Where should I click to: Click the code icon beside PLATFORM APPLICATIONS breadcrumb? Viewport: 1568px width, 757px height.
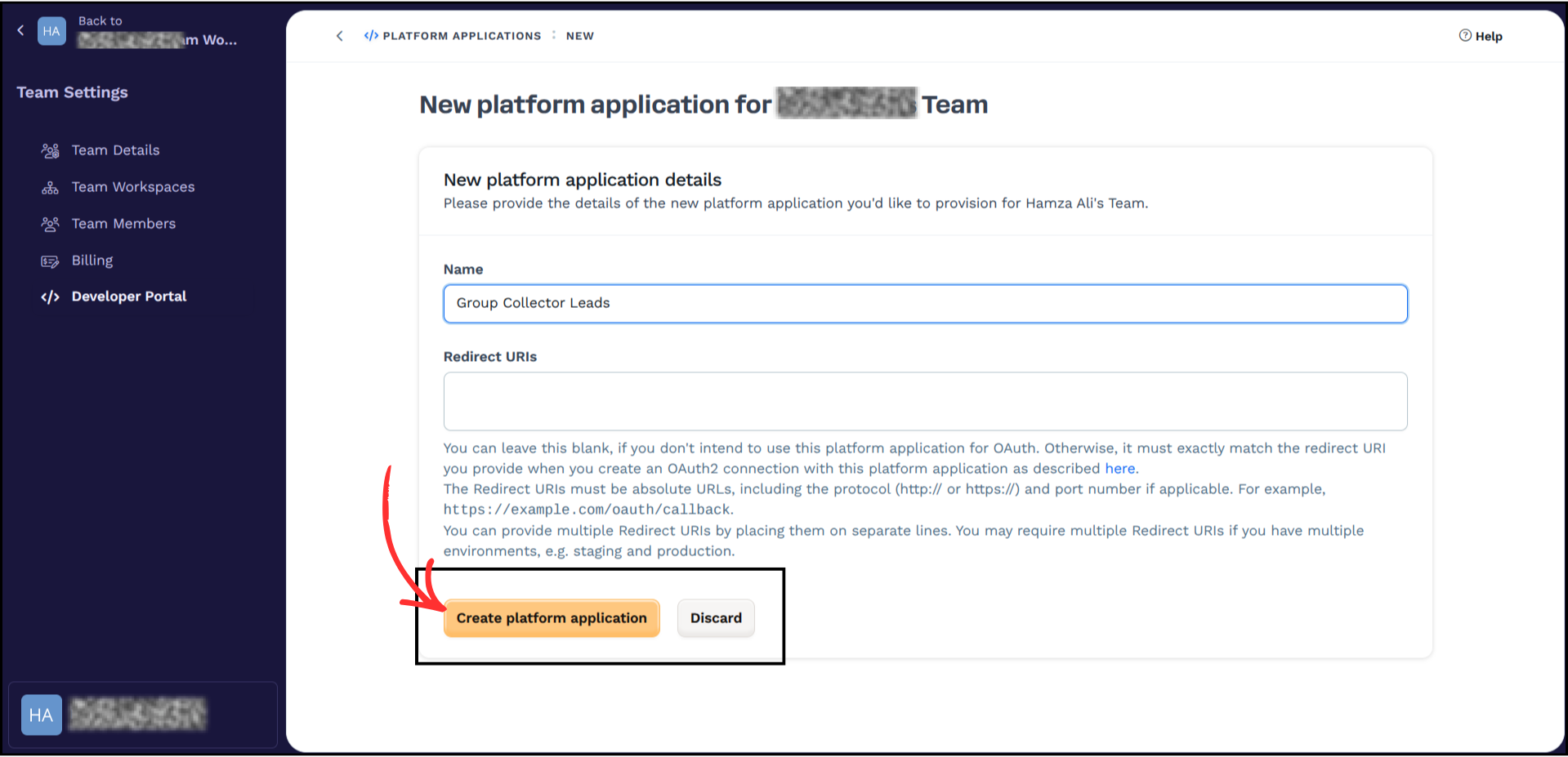(371, 35)
